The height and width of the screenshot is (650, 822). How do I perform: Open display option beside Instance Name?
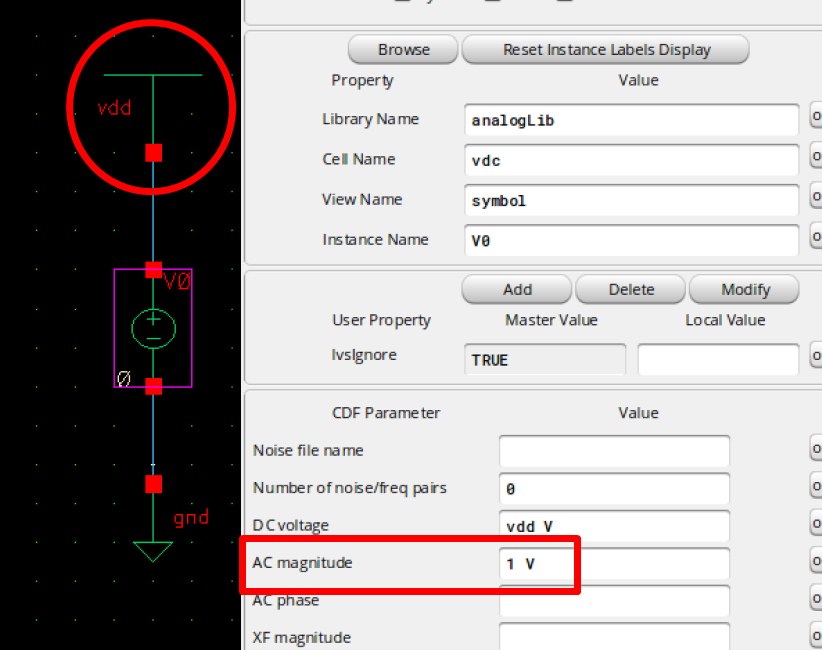point(816,236)
